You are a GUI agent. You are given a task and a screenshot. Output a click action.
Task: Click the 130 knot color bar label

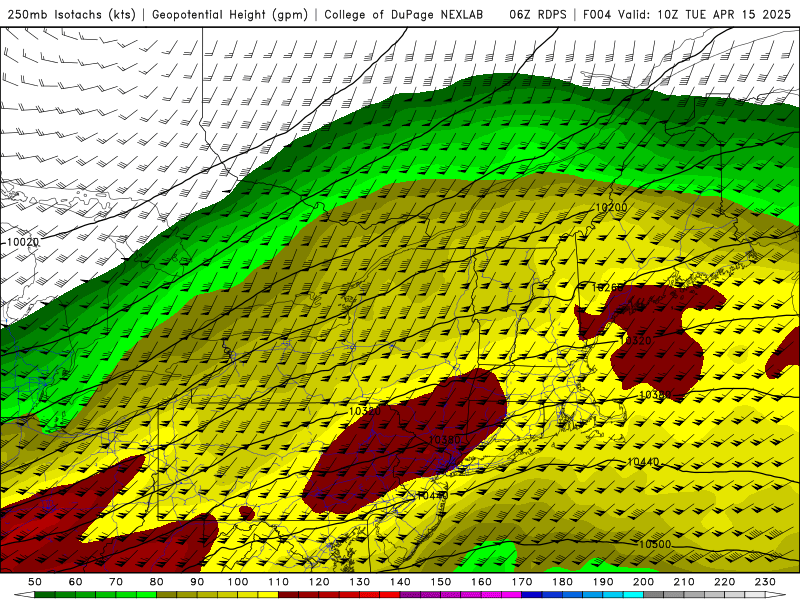click(x=360, y=582)
